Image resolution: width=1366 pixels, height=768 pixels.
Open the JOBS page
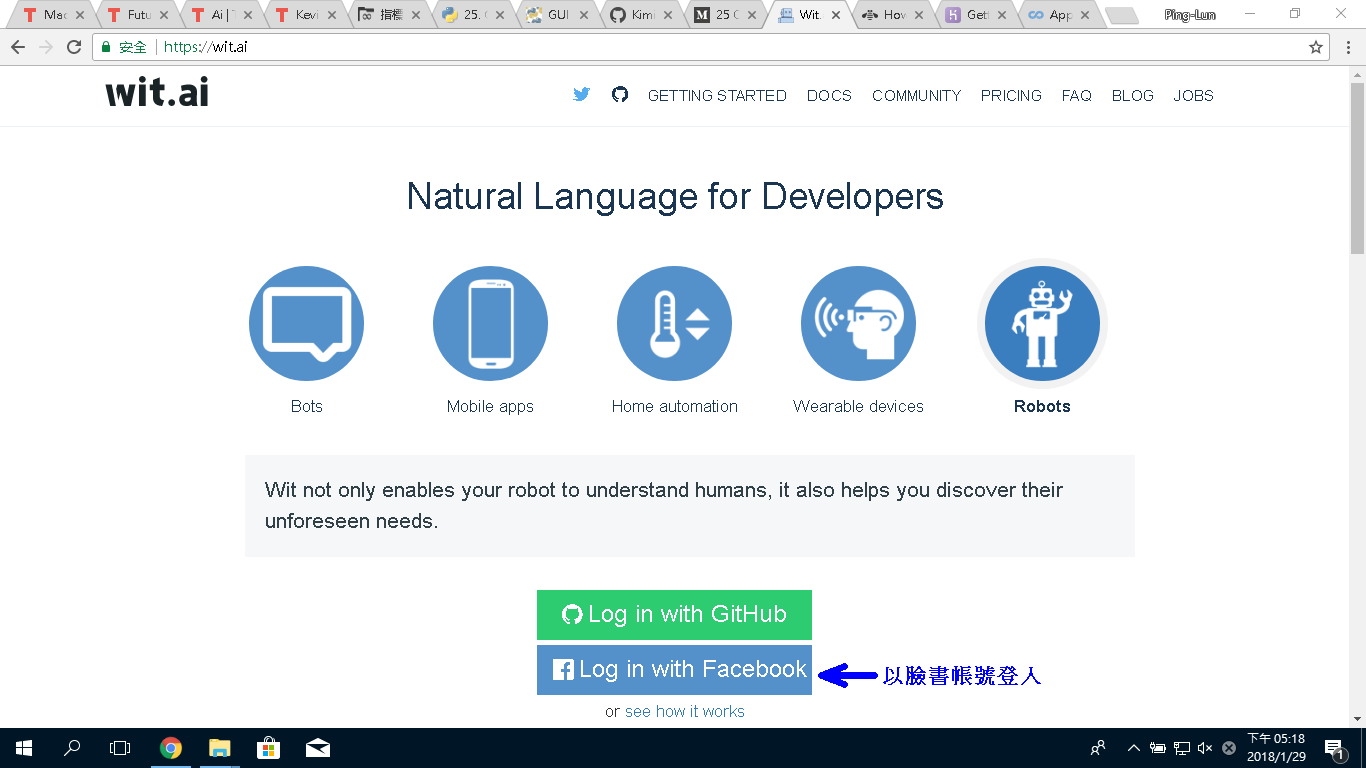(x=1193, y=96)
